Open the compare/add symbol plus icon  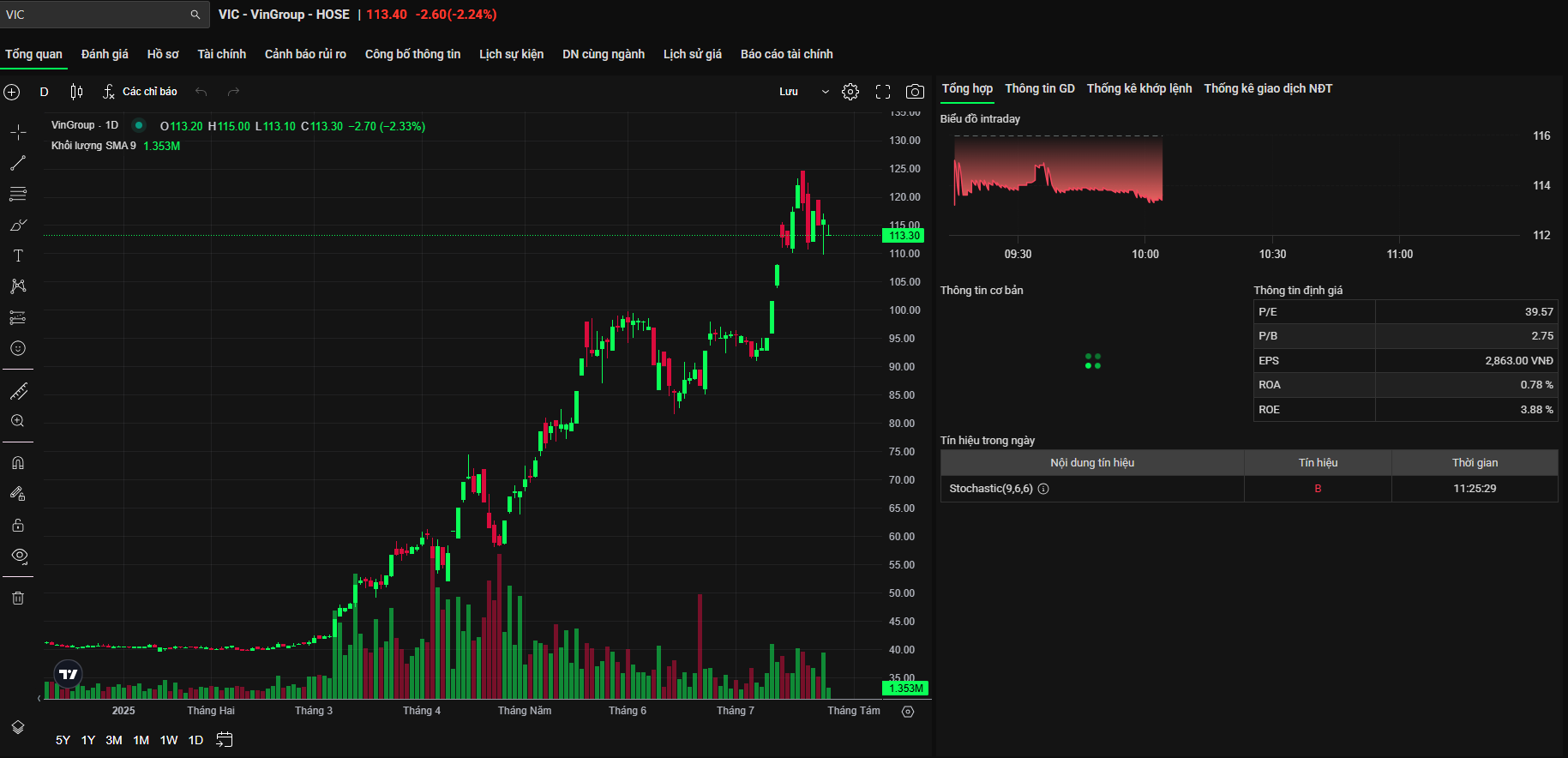[x=12, y=92]
